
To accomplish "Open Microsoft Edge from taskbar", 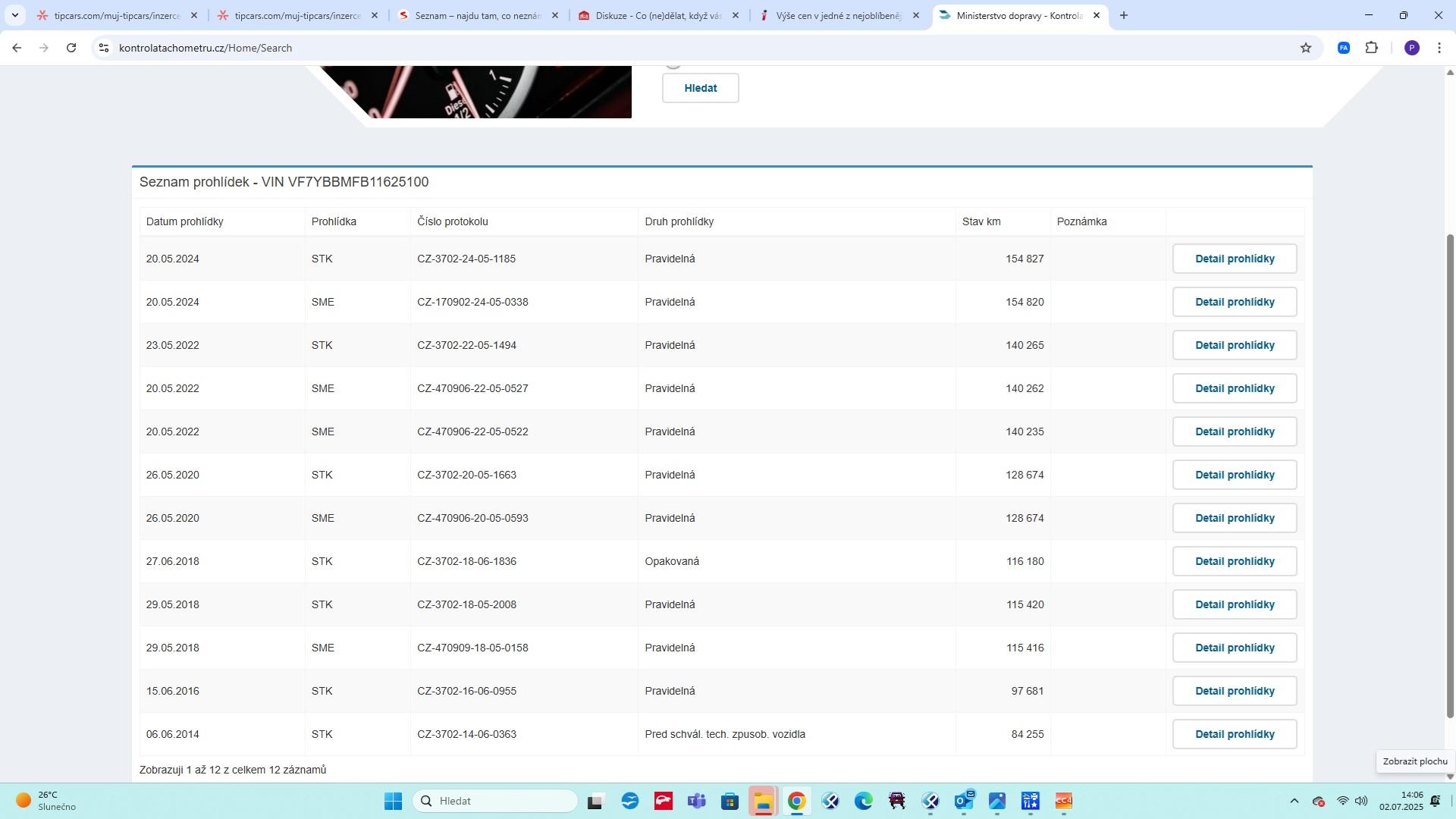I will point(863,801).
